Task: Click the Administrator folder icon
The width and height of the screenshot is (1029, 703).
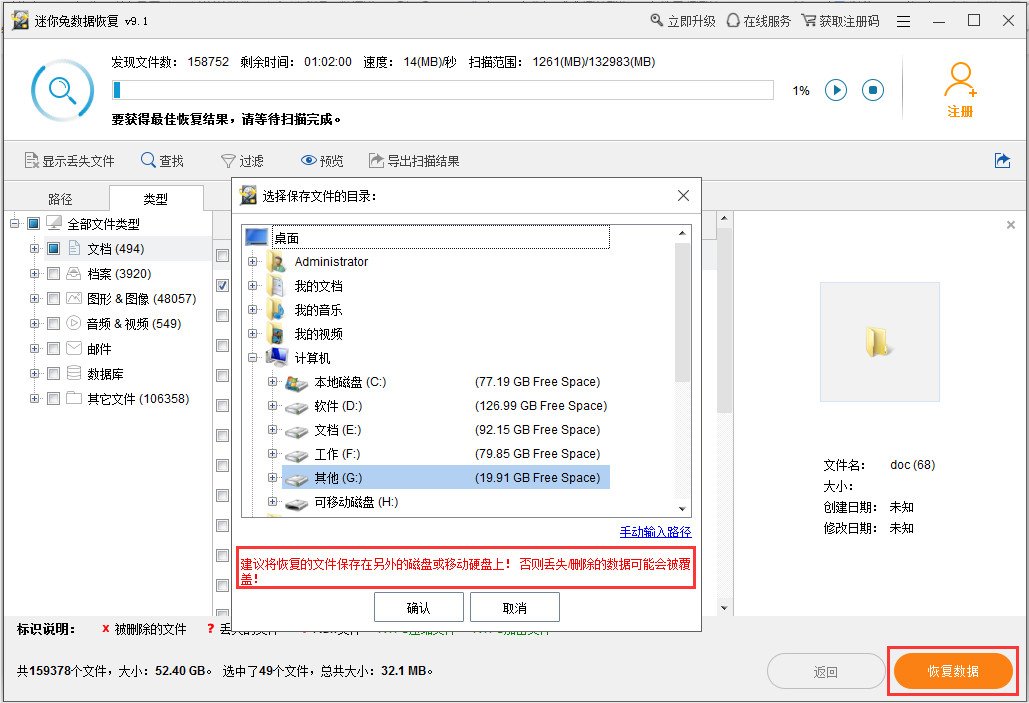Action: (x=276, y=262)
